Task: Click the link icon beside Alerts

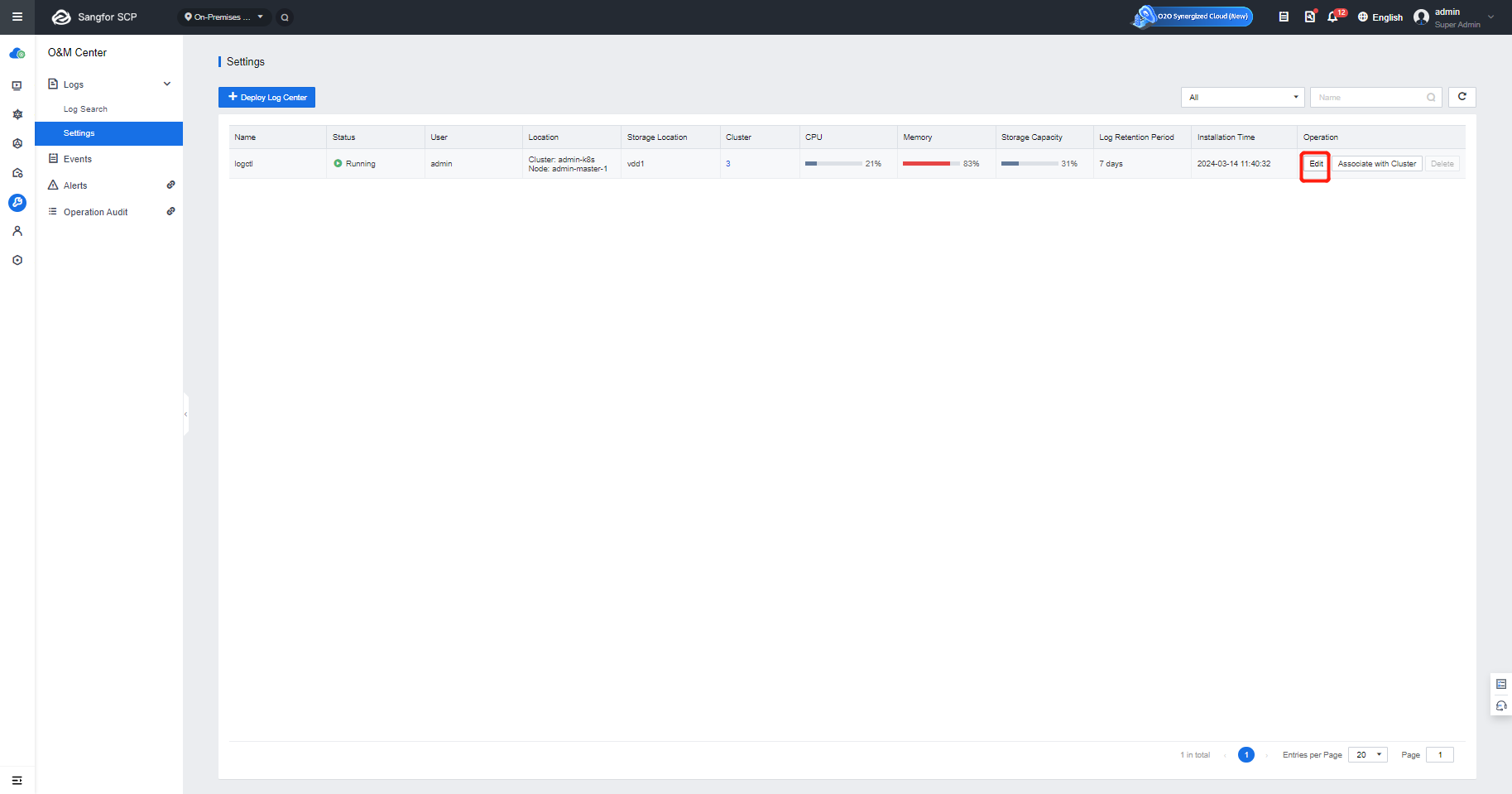Action: pos(170,185)
